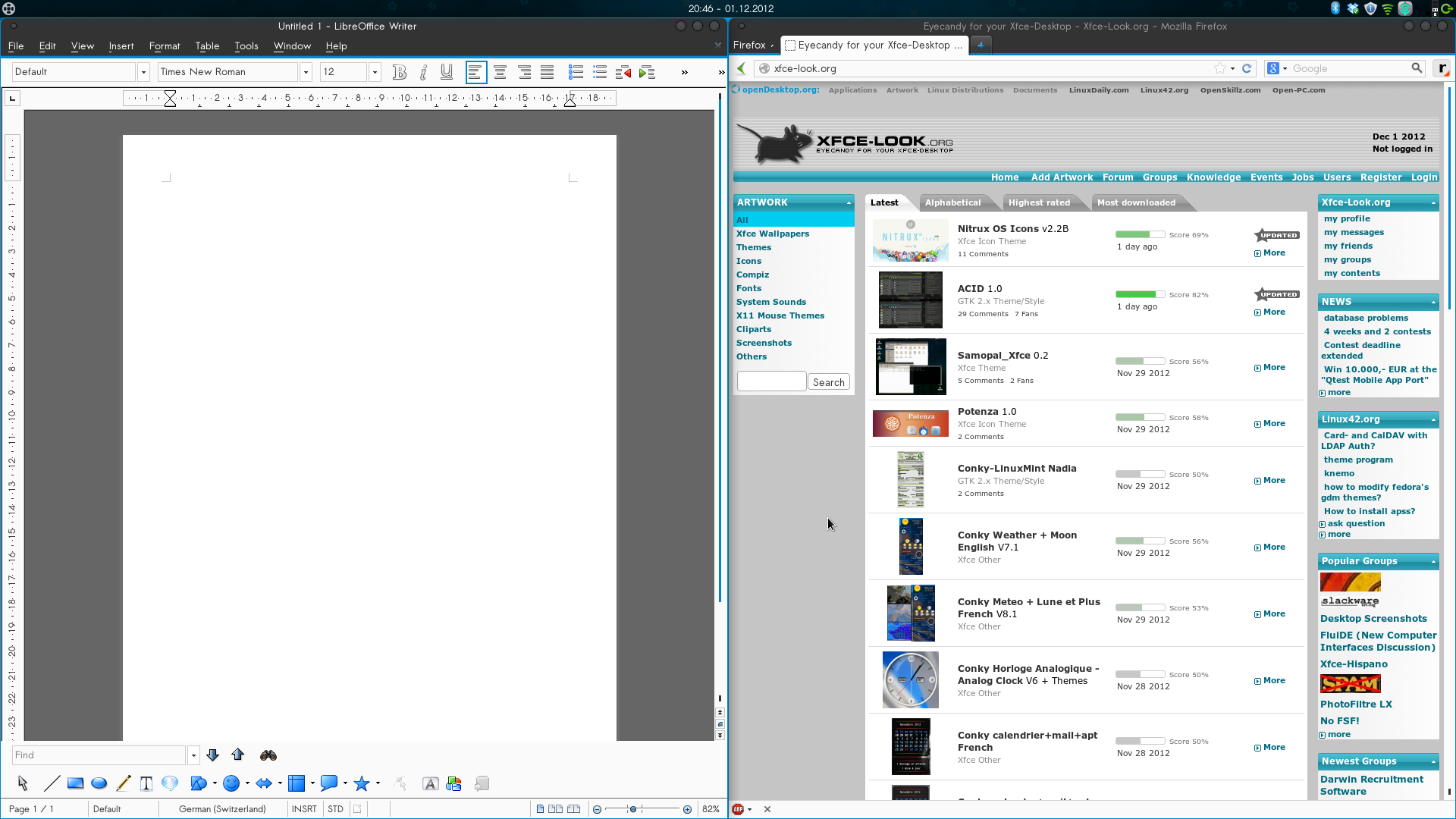Click the Search button in Artwork sidebar
Image resolution: width=1456 pixels, height=819 pixels.
(x=828, y=382)
